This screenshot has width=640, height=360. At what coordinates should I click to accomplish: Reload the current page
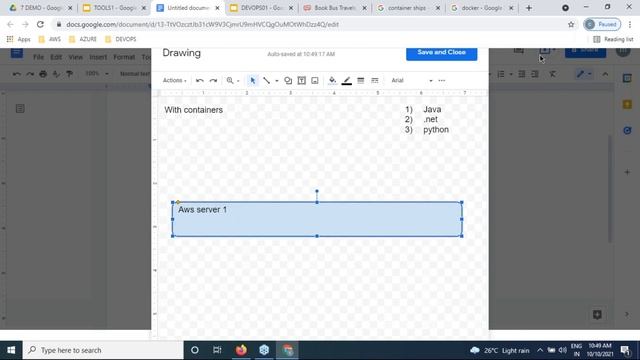point(40,24)
